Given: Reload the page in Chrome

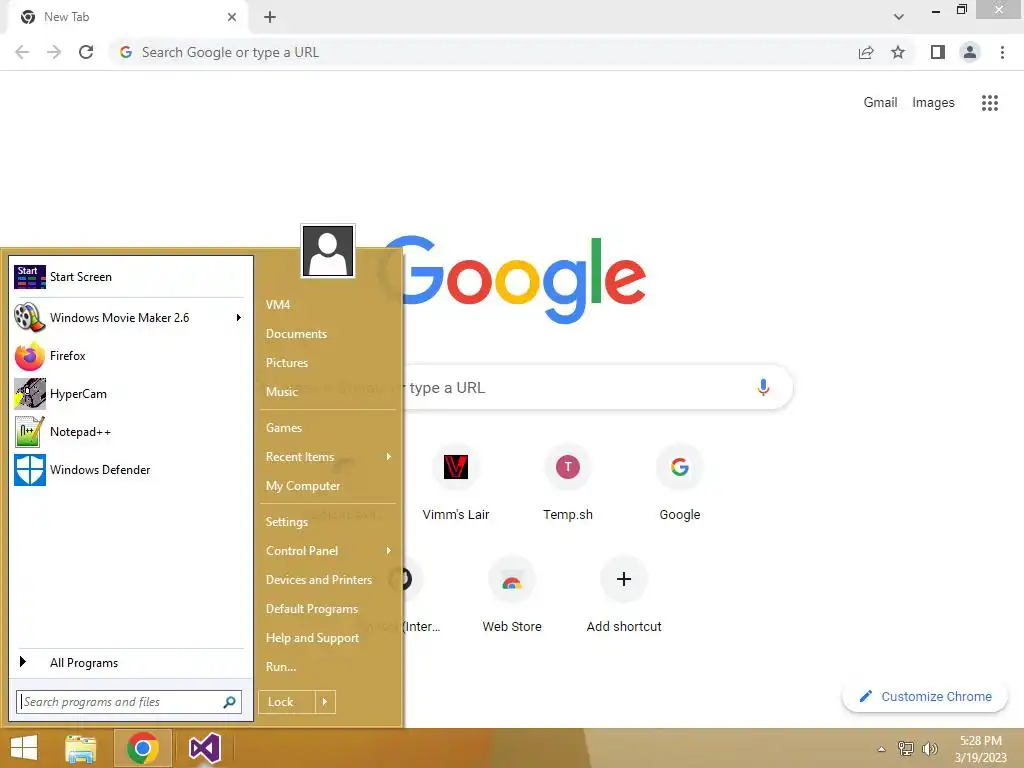Looking at the screenshot, I should (86, 52).
